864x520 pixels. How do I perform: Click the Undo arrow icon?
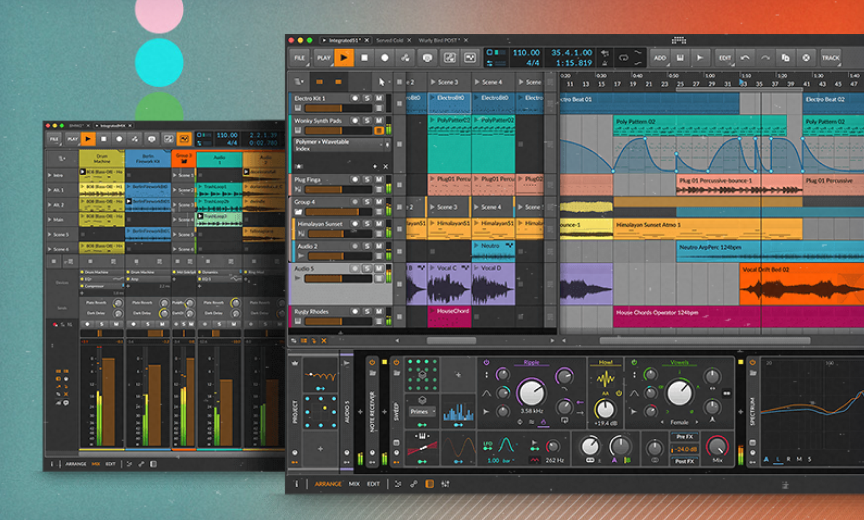tap(745, 58)
